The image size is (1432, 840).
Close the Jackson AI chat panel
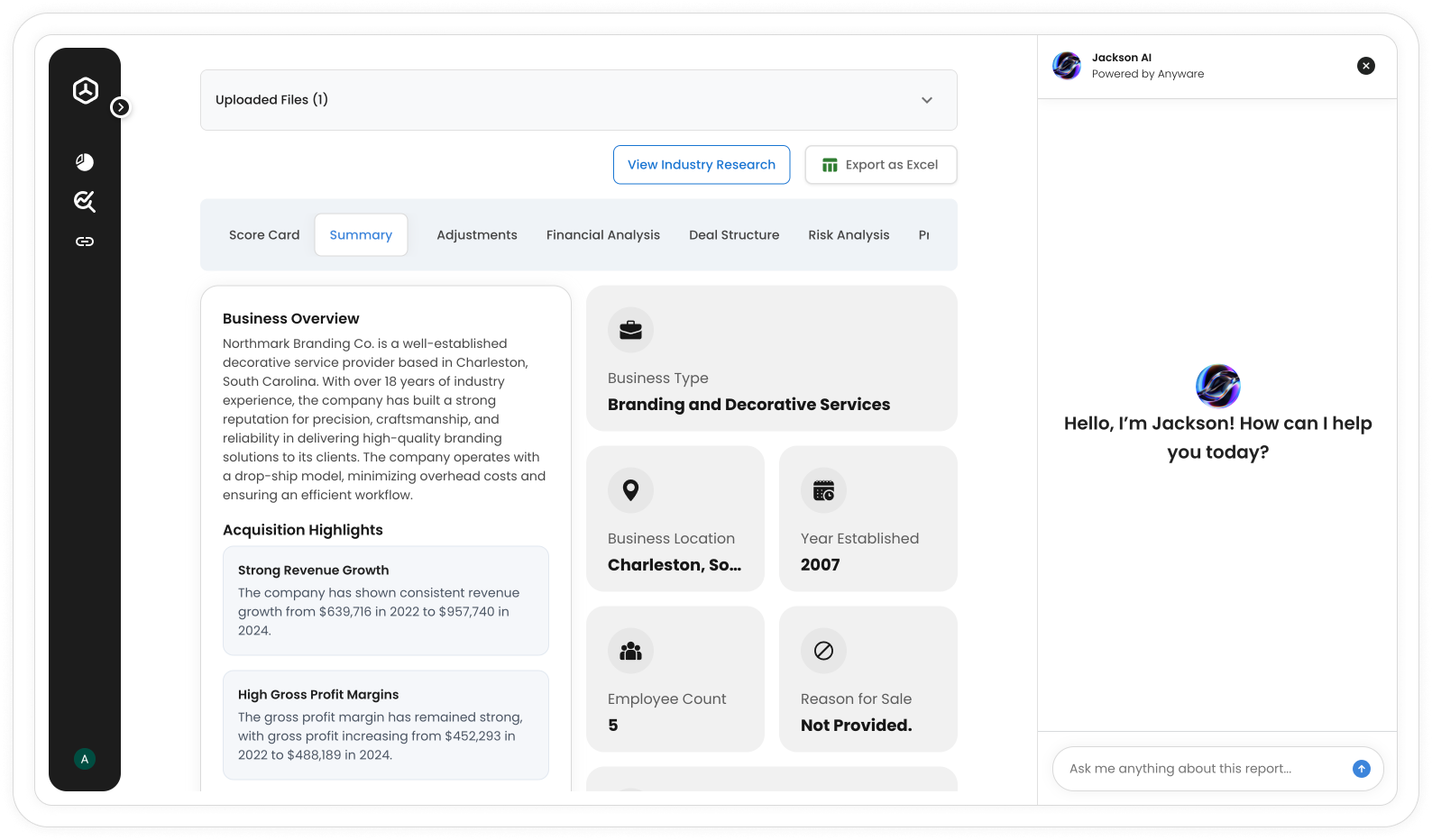(1365, 66)
